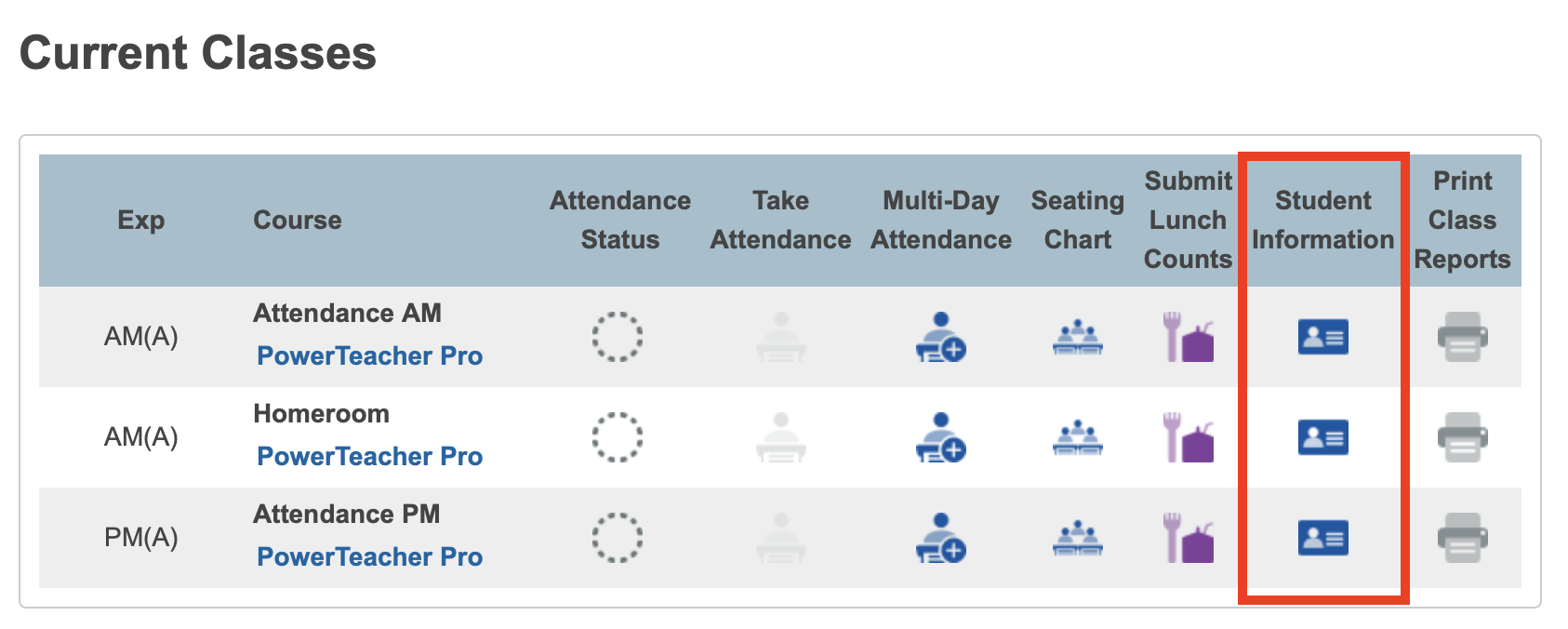Print Class Reports for Attendance AM
The width and height of the screenshot is (1568, 629).
pos(1462,338)
